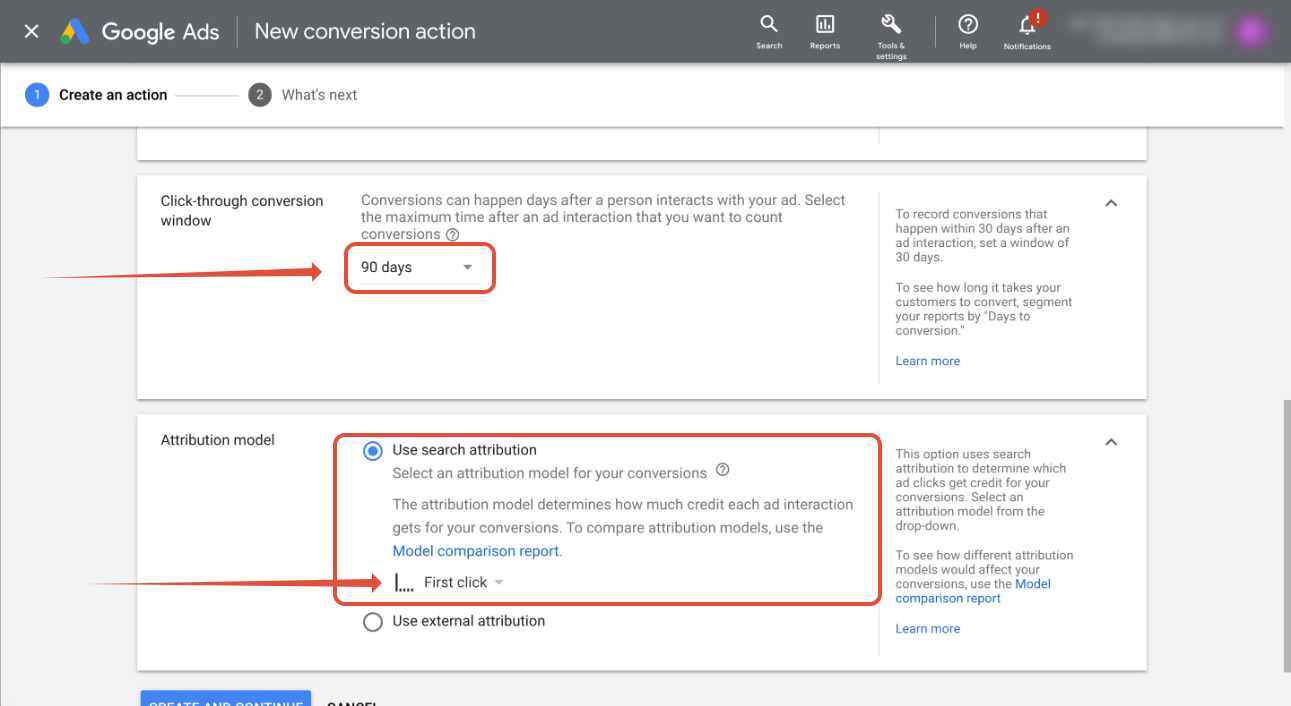Image resolution: width=1291 pixels, height=706 pixels.
Task: Select Use external attribution option
Action: pyautogui.click(x=373, y=622)
